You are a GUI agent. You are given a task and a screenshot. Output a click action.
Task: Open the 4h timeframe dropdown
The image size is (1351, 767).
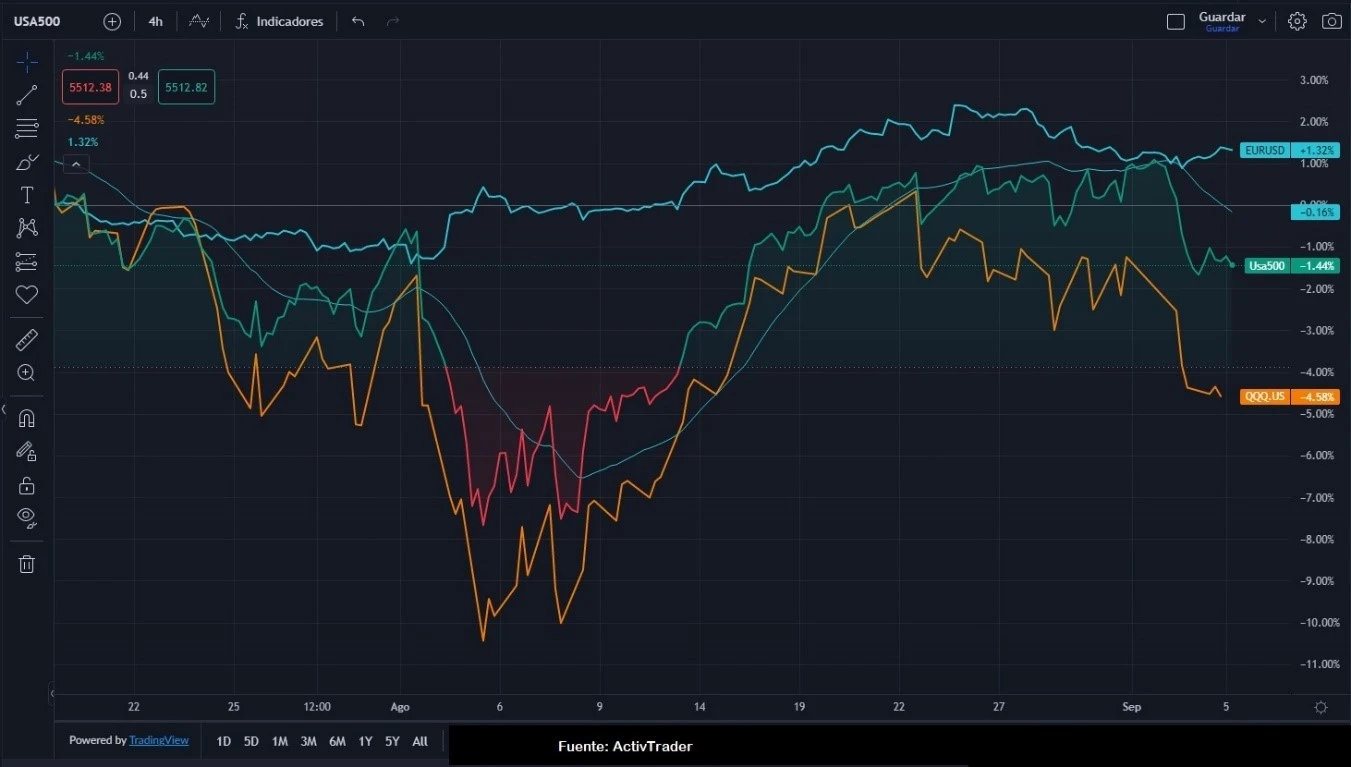(155, 21)
